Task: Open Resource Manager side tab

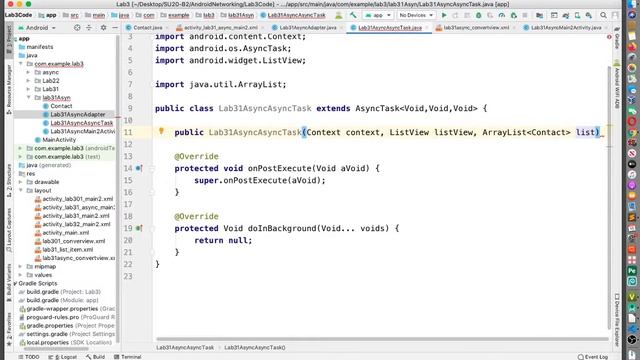Action: (x=9, y=88)
